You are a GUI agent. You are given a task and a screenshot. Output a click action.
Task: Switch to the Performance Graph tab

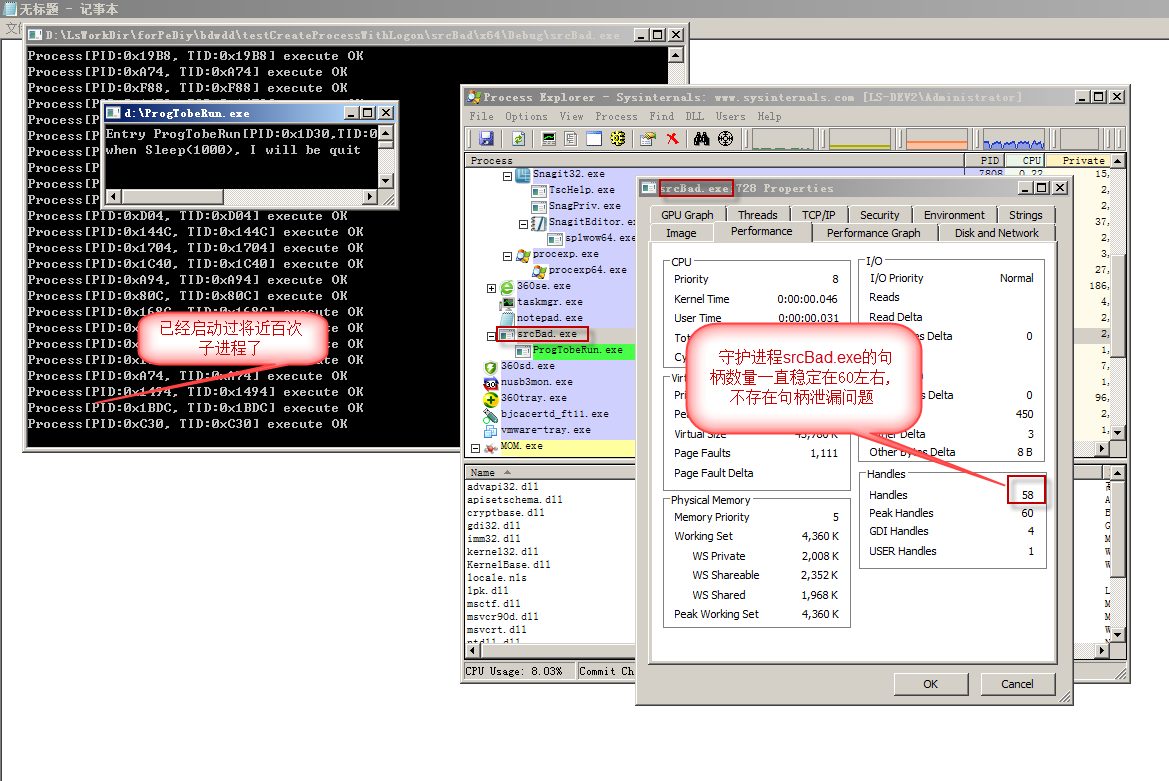tap(873, 233)
